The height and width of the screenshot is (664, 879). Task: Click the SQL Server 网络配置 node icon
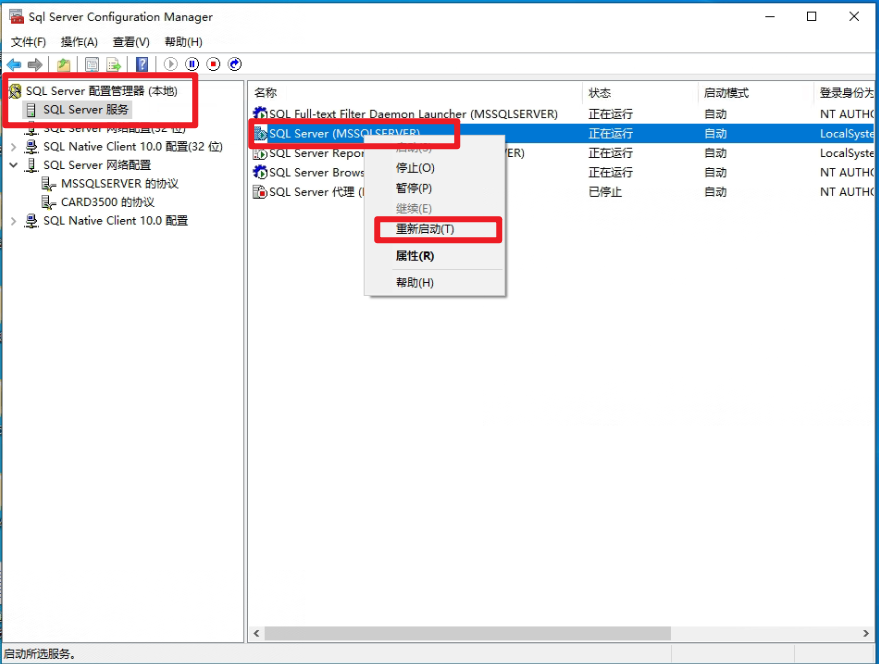[x=31, y=165]
